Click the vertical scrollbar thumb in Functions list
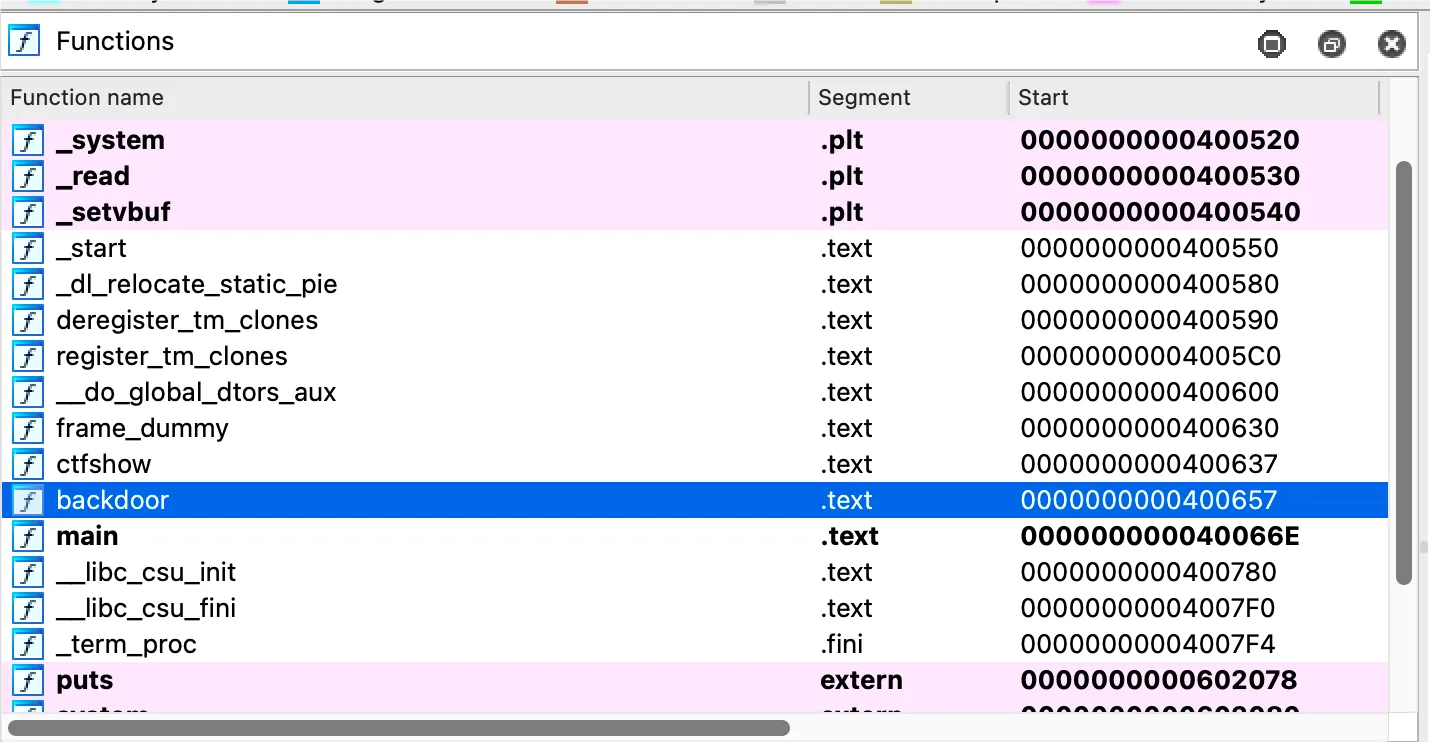Viewport: 1430px width, 742px height. pyautogui.click(x=1403, y=373)
